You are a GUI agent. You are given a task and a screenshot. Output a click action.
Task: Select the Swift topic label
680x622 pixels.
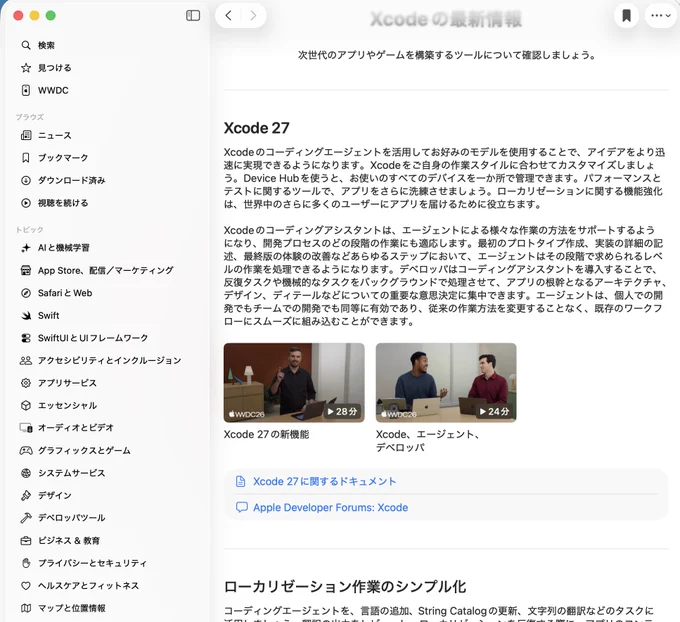tap(49, 315)
